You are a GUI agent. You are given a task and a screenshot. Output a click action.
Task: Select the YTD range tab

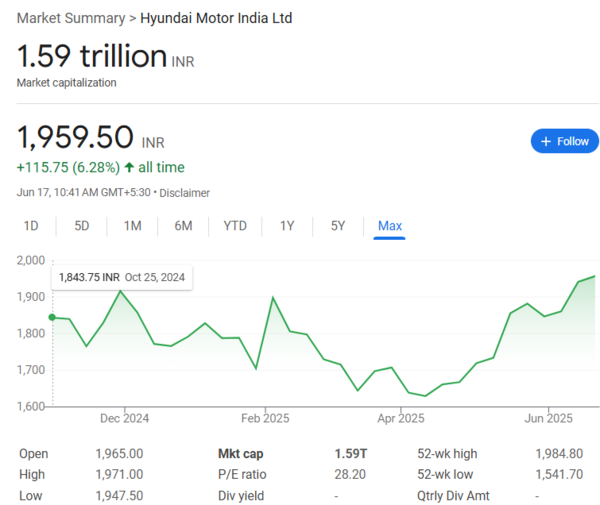[x=235, y=226]
